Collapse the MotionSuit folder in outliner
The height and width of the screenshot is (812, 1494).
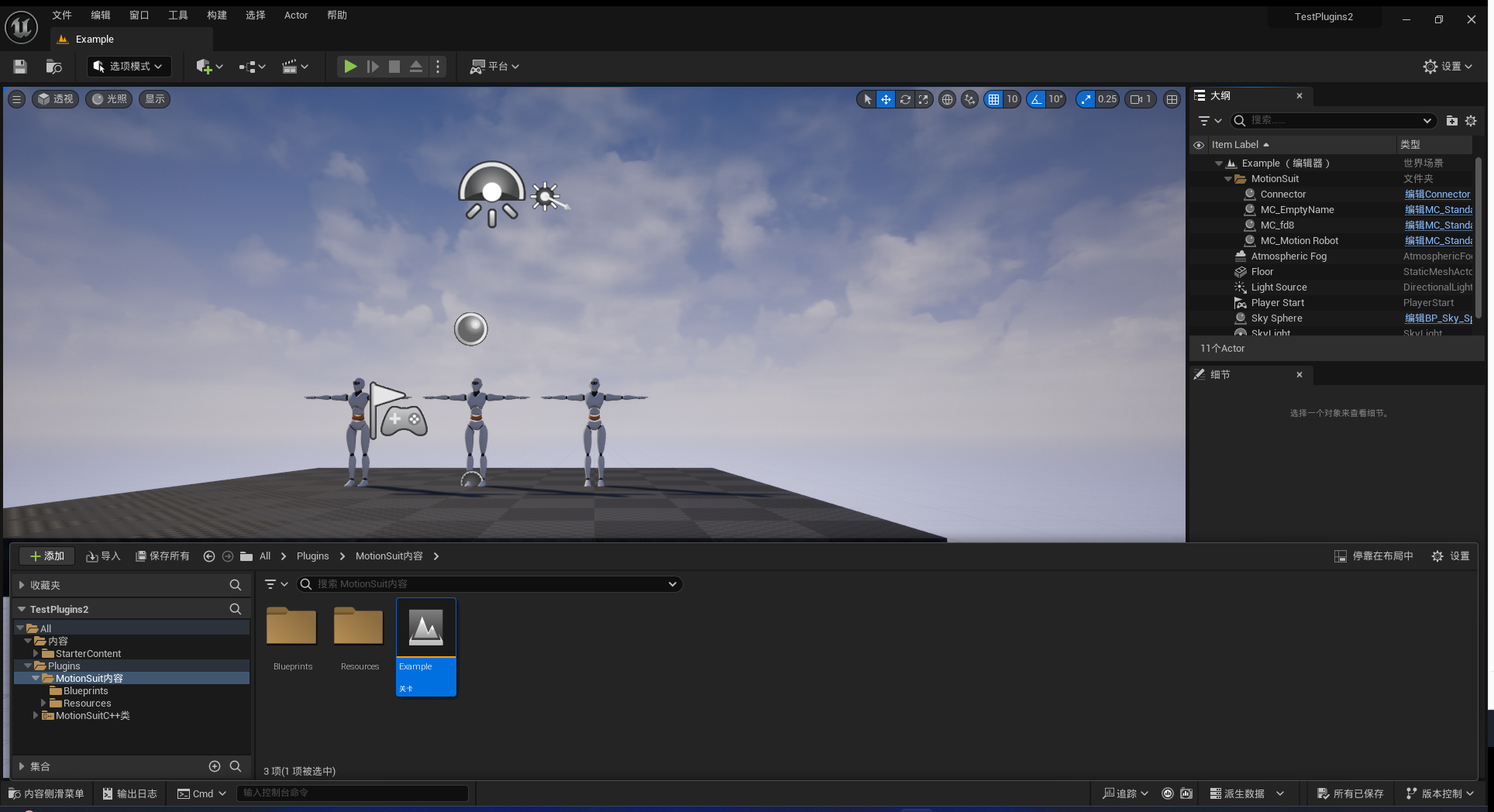[x=1228, y=179]
